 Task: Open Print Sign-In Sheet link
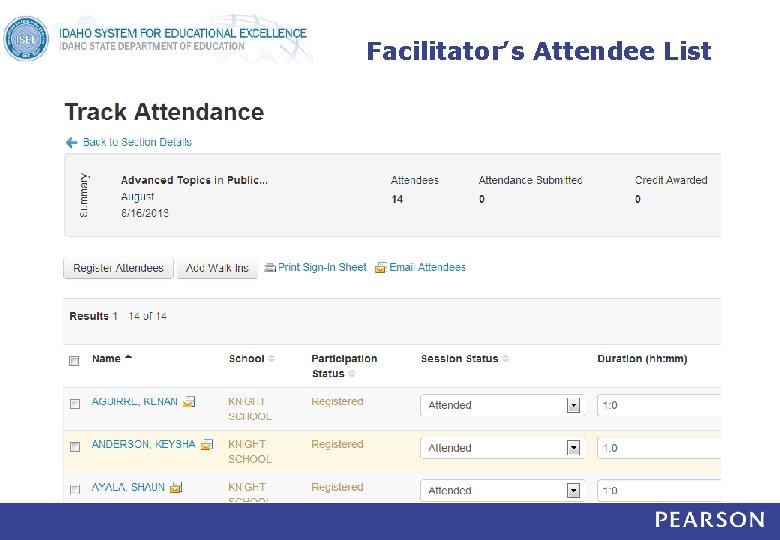(x=322, y=268)
